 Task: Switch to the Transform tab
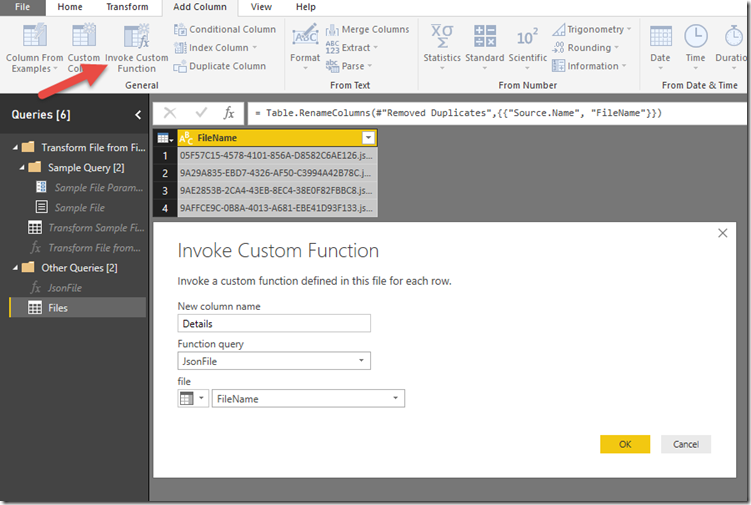(128, 7)
